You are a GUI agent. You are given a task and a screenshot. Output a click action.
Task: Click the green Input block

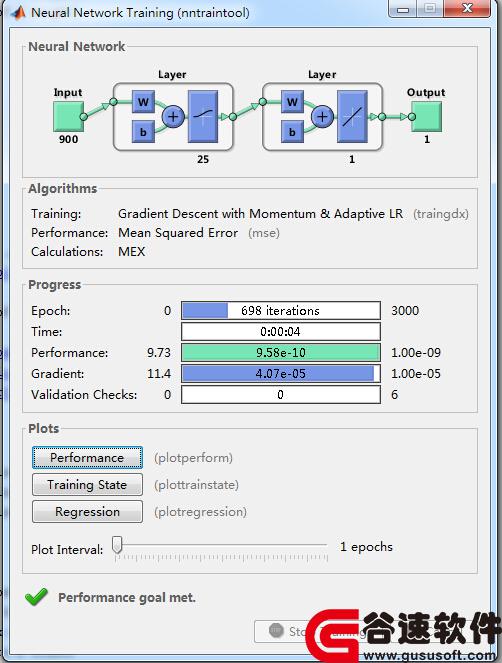(68, 116)
